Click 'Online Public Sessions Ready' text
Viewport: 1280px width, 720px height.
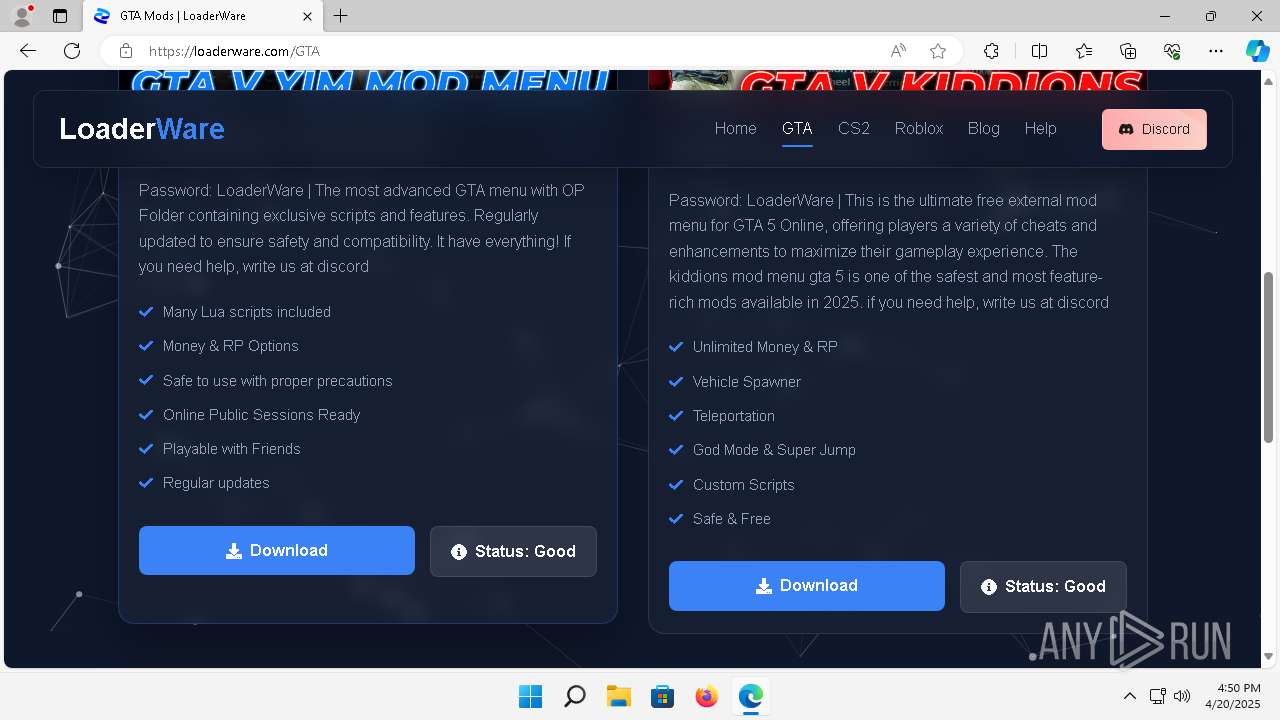[261, 415]
